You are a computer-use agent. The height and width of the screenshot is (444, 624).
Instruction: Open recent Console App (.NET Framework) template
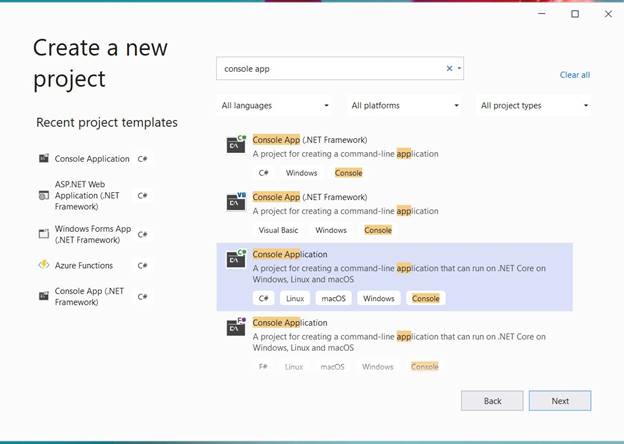[95, 296]
